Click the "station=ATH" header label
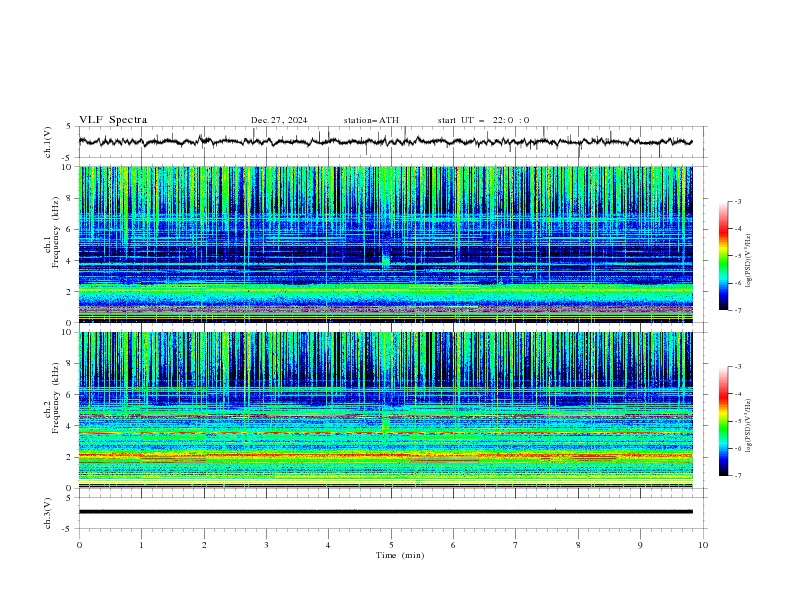The width and height of the screenshot is (792, 612). [x=371, y=120]
